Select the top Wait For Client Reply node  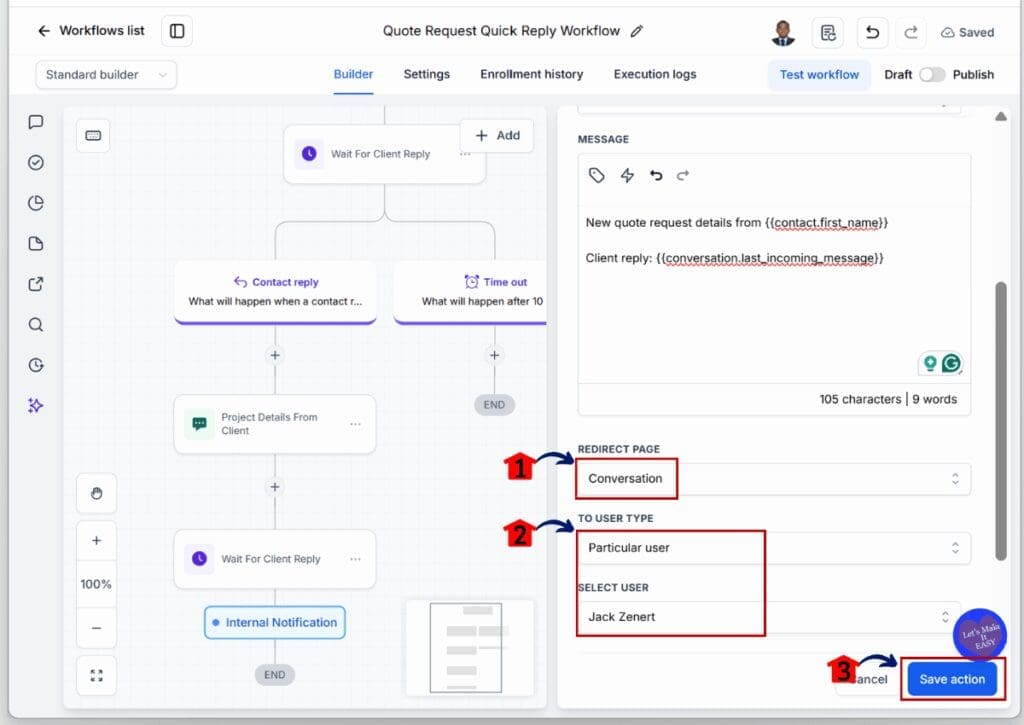(384, 154)
